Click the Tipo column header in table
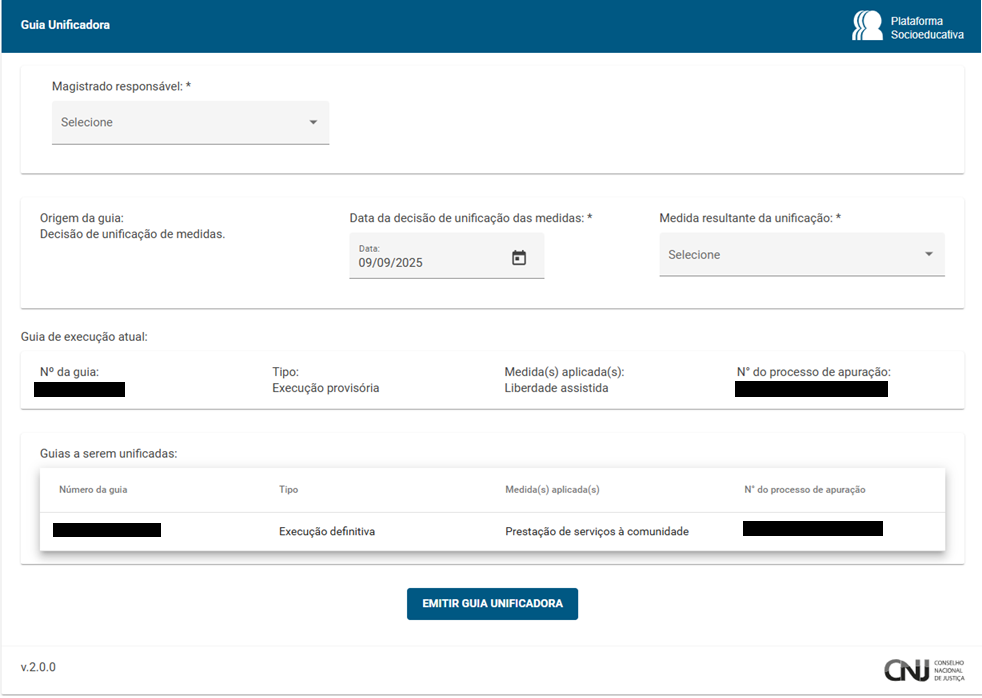 click(x=288, y=490)
